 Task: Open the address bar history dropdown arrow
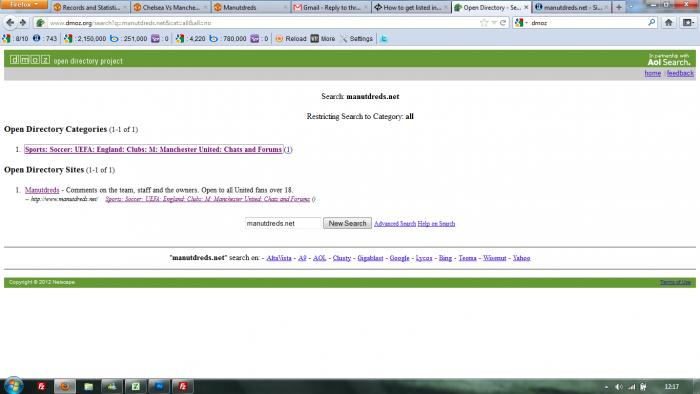pyautogui.click(x=494, y=22)
